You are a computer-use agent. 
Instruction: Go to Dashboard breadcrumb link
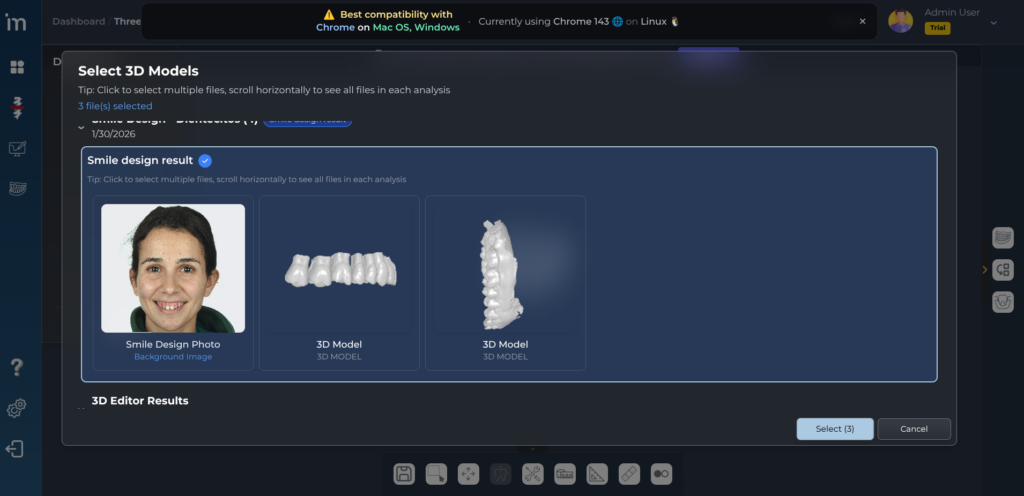click(78, 21)
